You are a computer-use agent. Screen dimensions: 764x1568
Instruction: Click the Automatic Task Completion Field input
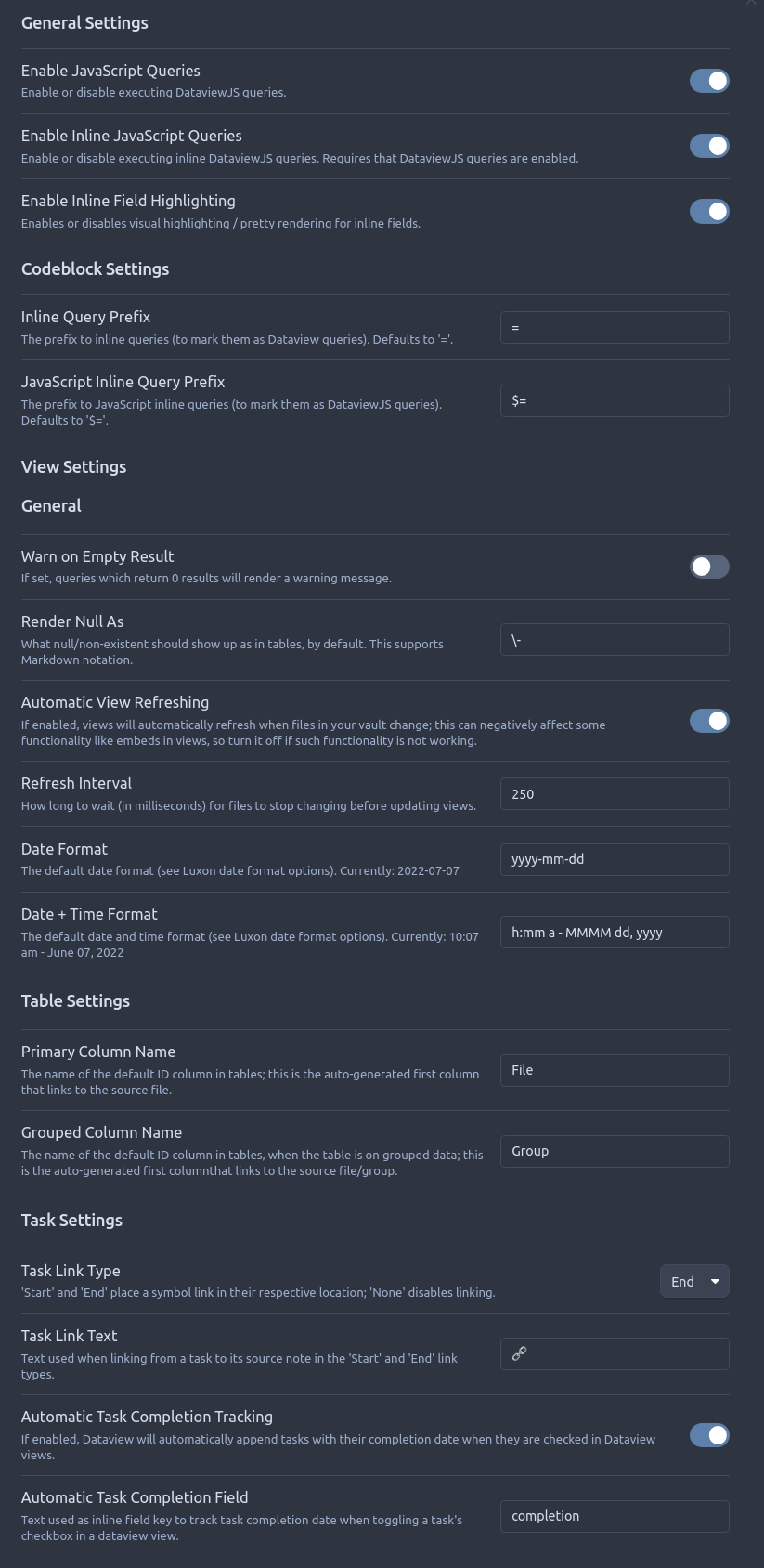(615, 1516)
